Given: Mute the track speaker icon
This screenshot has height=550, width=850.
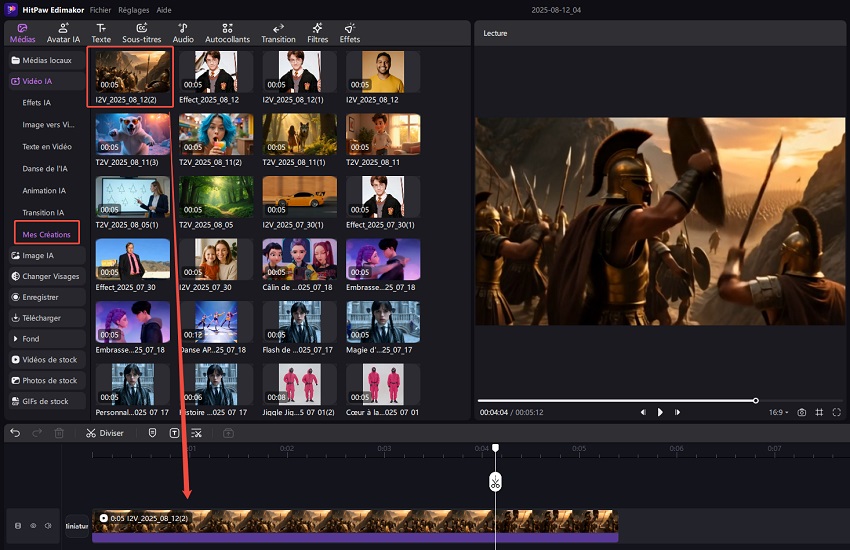Looking at the screenshot, I should (x=48, y=526).
